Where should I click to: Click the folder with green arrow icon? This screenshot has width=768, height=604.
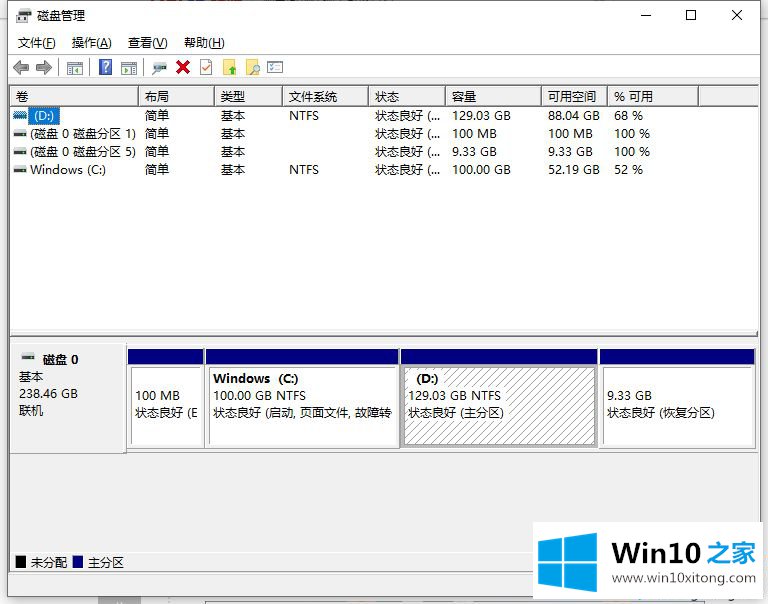(229, 67)
